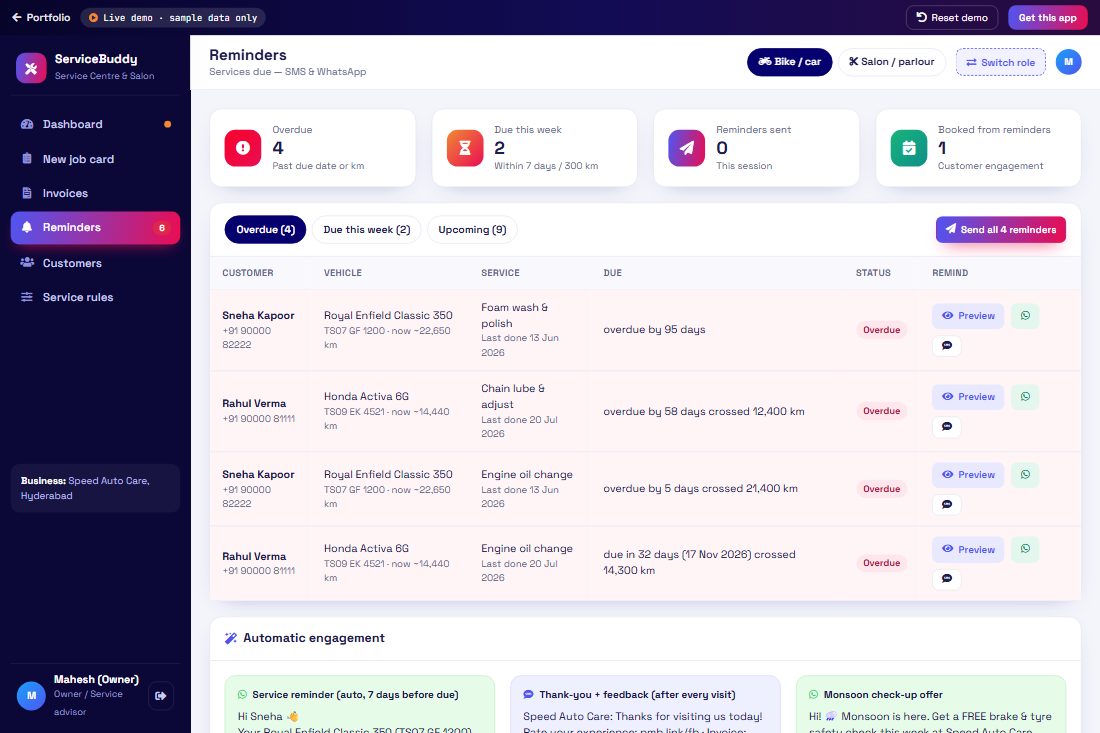Click the Reminders sent paper plane icon
The image size is (1100, 733).
click(687, 148)
